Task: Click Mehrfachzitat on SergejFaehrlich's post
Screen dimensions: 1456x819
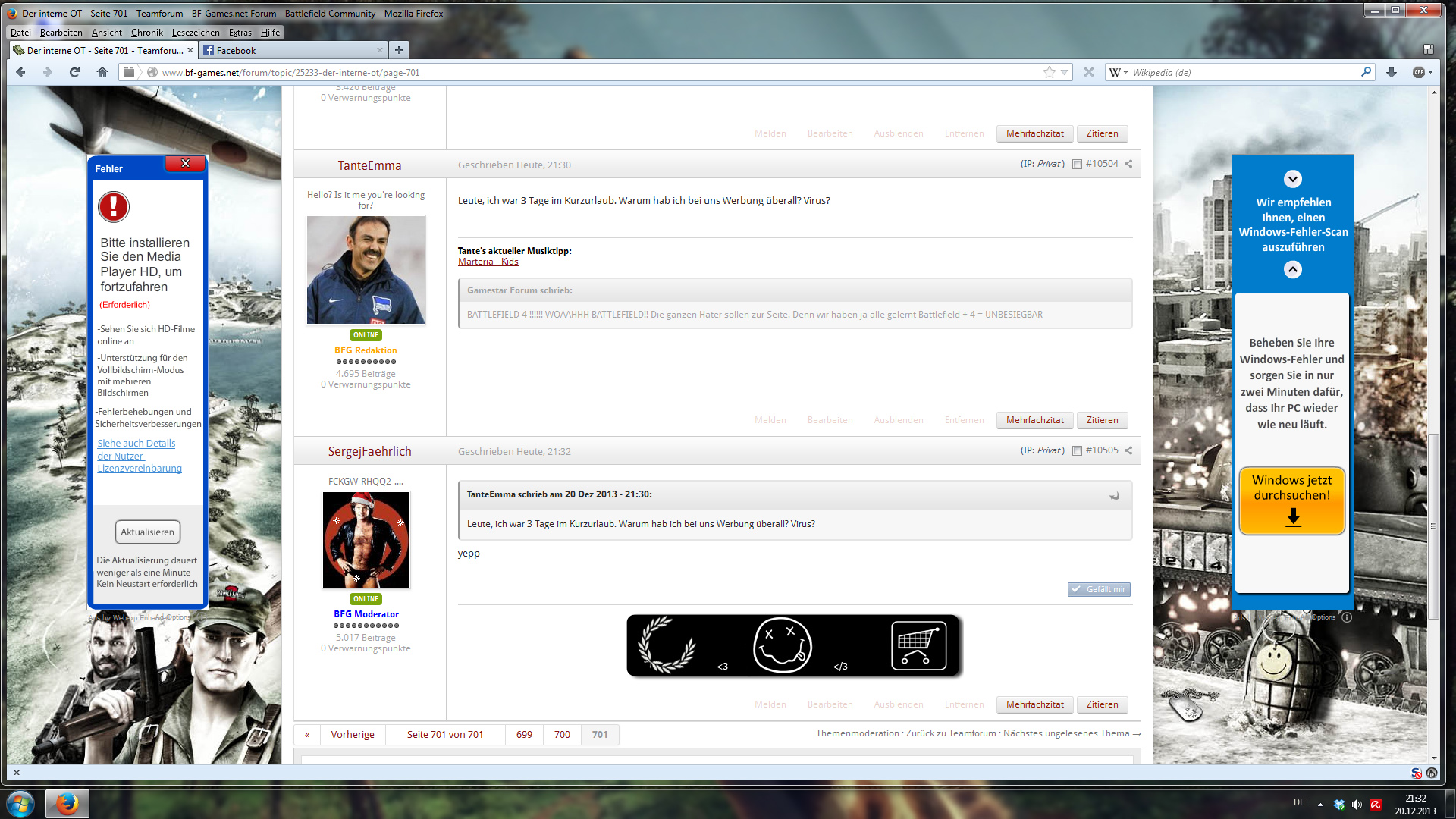Action: pyautogui.click(x=1034, y=704)
